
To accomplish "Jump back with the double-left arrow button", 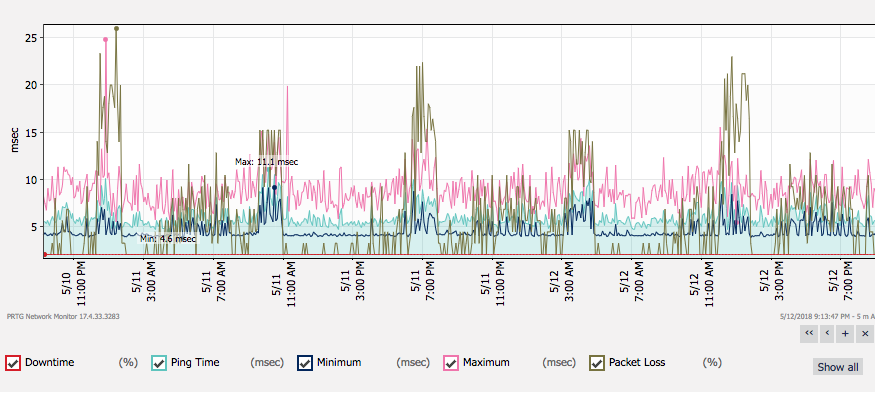I will [809, 334].
